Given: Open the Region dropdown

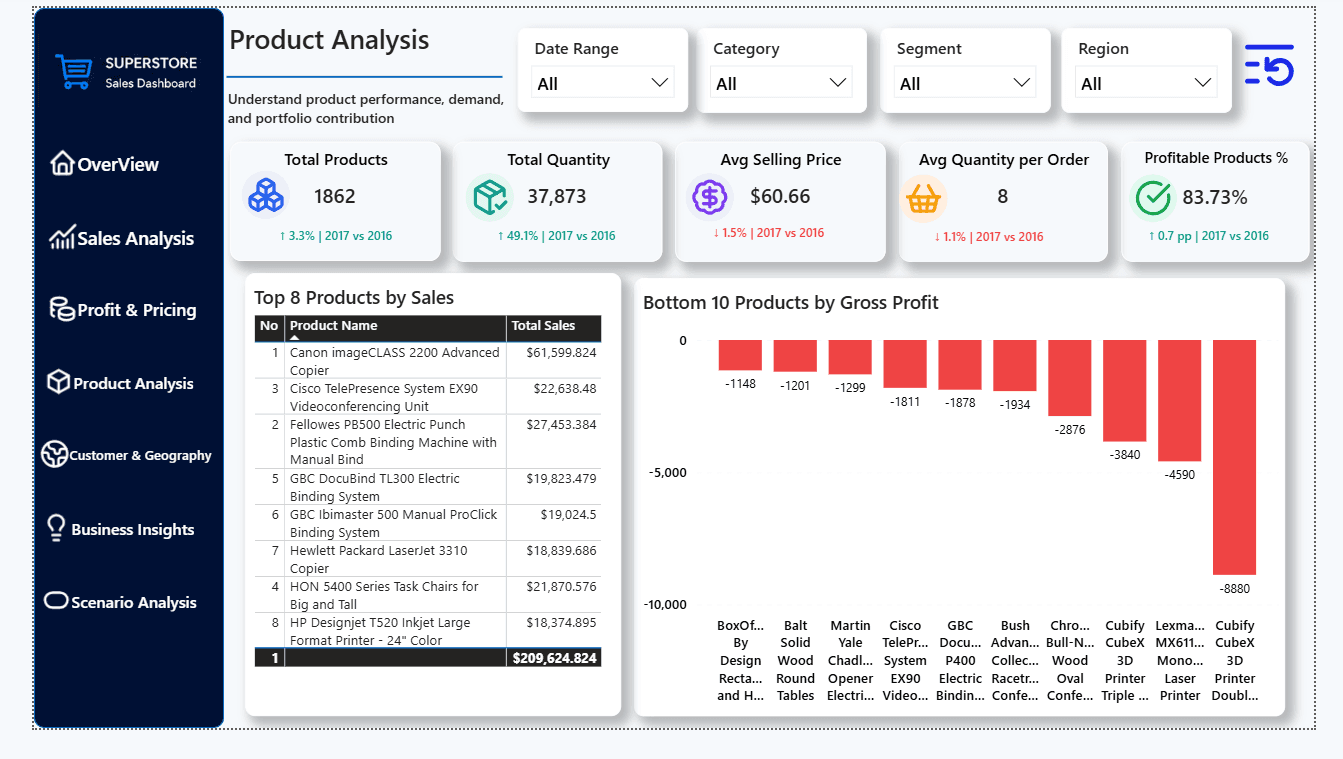Looking at the screenshot, I should [x=1146, y=83].
